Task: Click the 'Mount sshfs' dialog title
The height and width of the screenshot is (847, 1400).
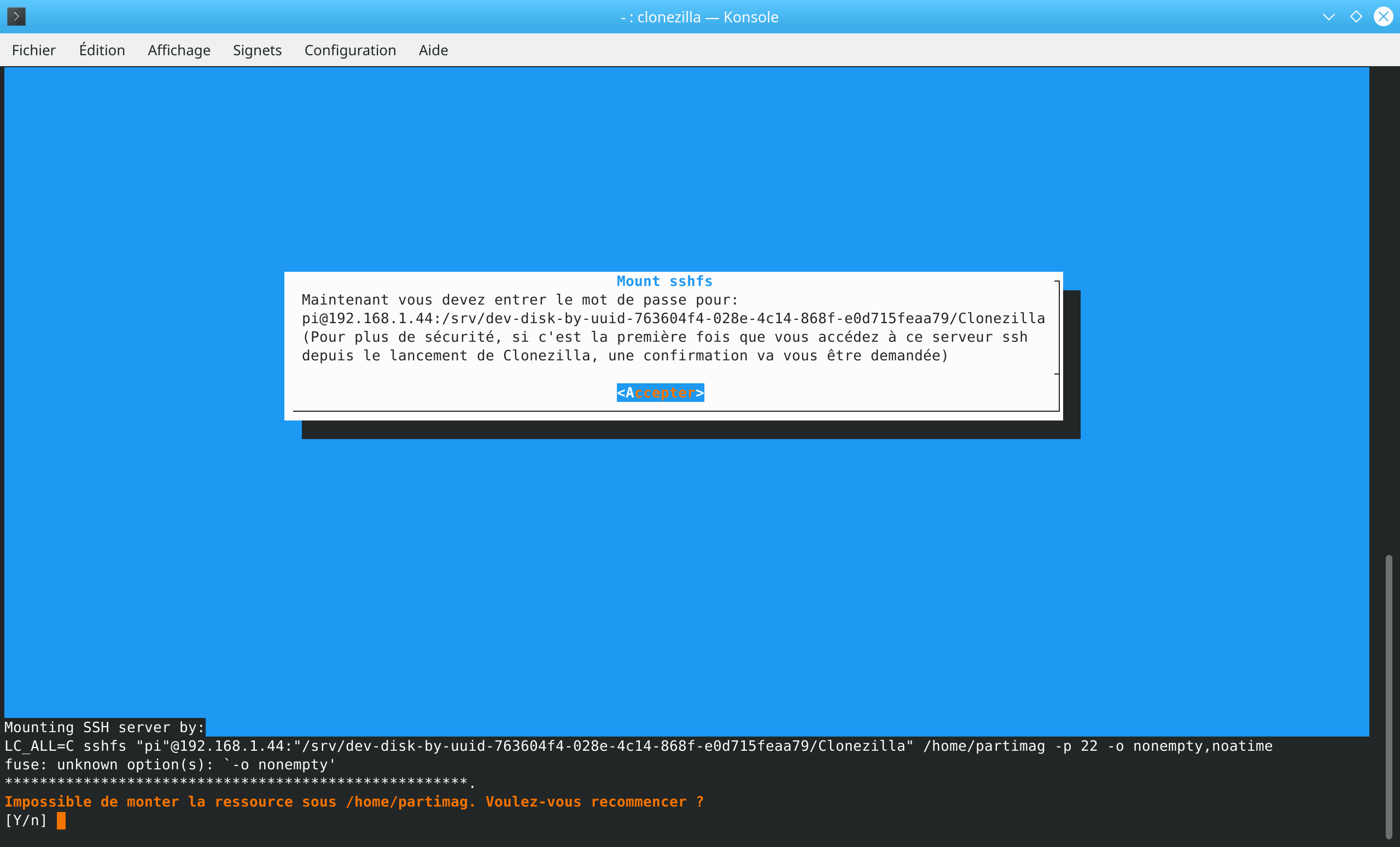Action: click(x=665, y=281)
